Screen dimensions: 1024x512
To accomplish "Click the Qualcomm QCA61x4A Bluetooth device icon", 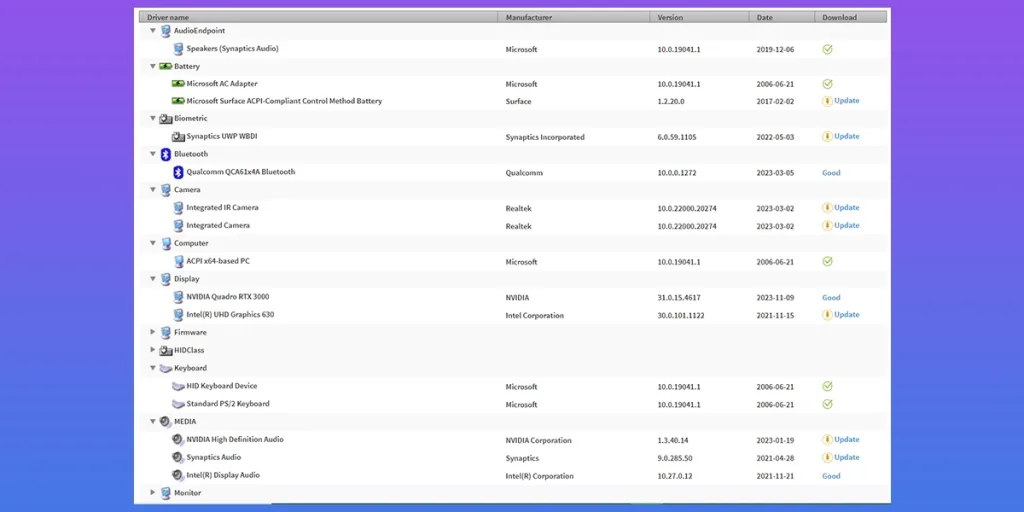I will point(178,172).
